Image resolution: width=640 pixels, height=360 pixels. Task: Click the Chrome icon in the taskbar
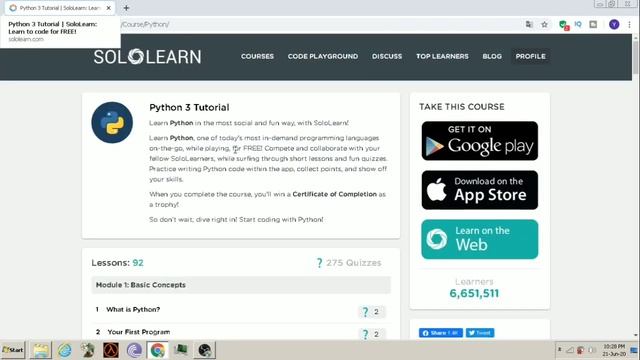pyautogui.click(x=158, y=350)
